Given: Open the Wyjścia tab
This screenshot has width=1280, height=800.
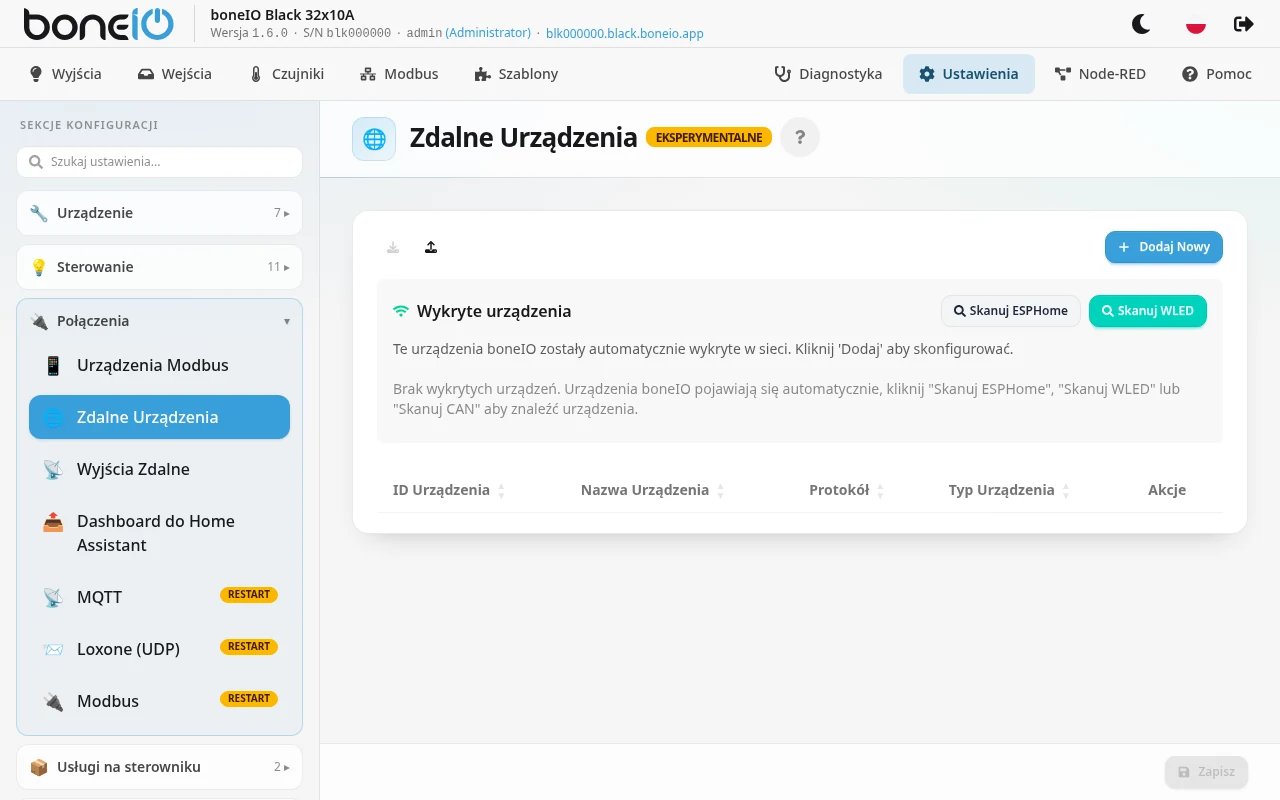Looking at the screenshot, I should pyautogui.click(x=65, y=74).
